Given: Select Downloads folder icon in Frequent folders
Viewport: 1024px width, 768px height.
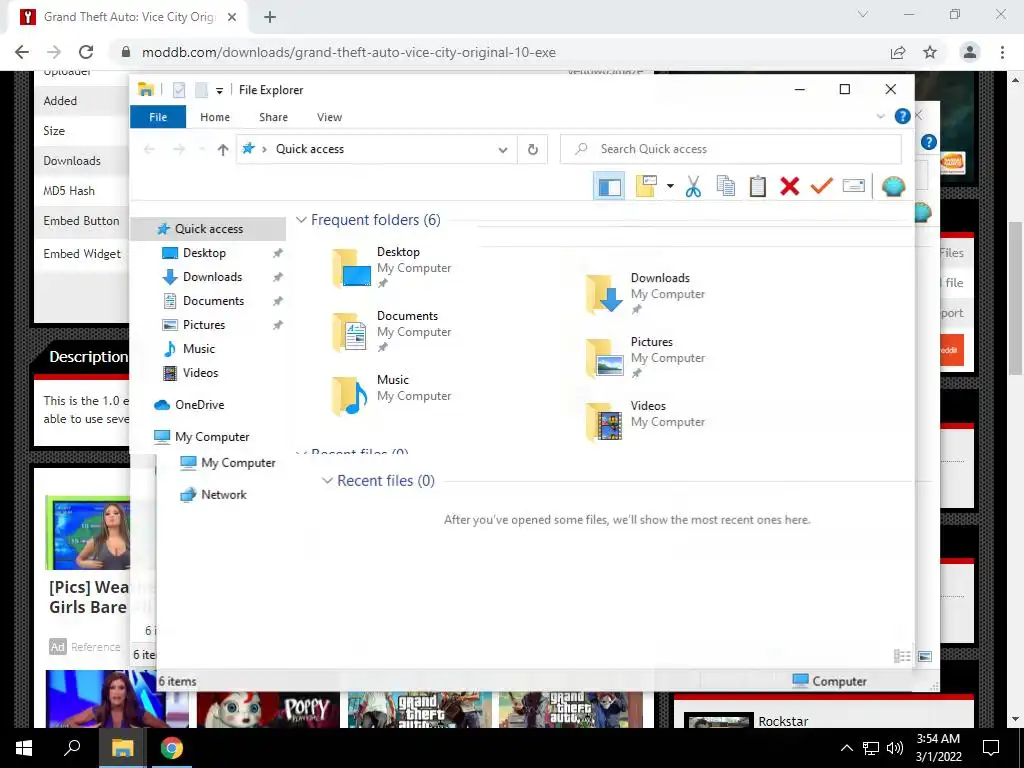Looking at the screenshot, I should click(x=604, y=294).
